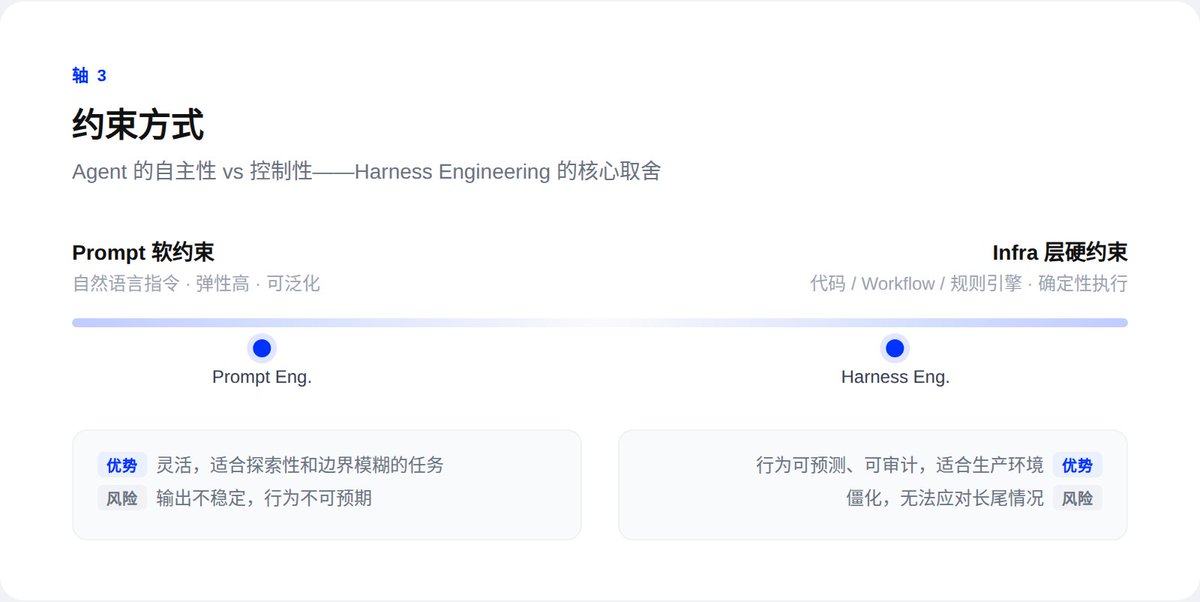The width and height of the screenshot is (1200, 602).
Task: Click the text '僵化，无法应对长尾情况'
Action: (x=944, y=498)
